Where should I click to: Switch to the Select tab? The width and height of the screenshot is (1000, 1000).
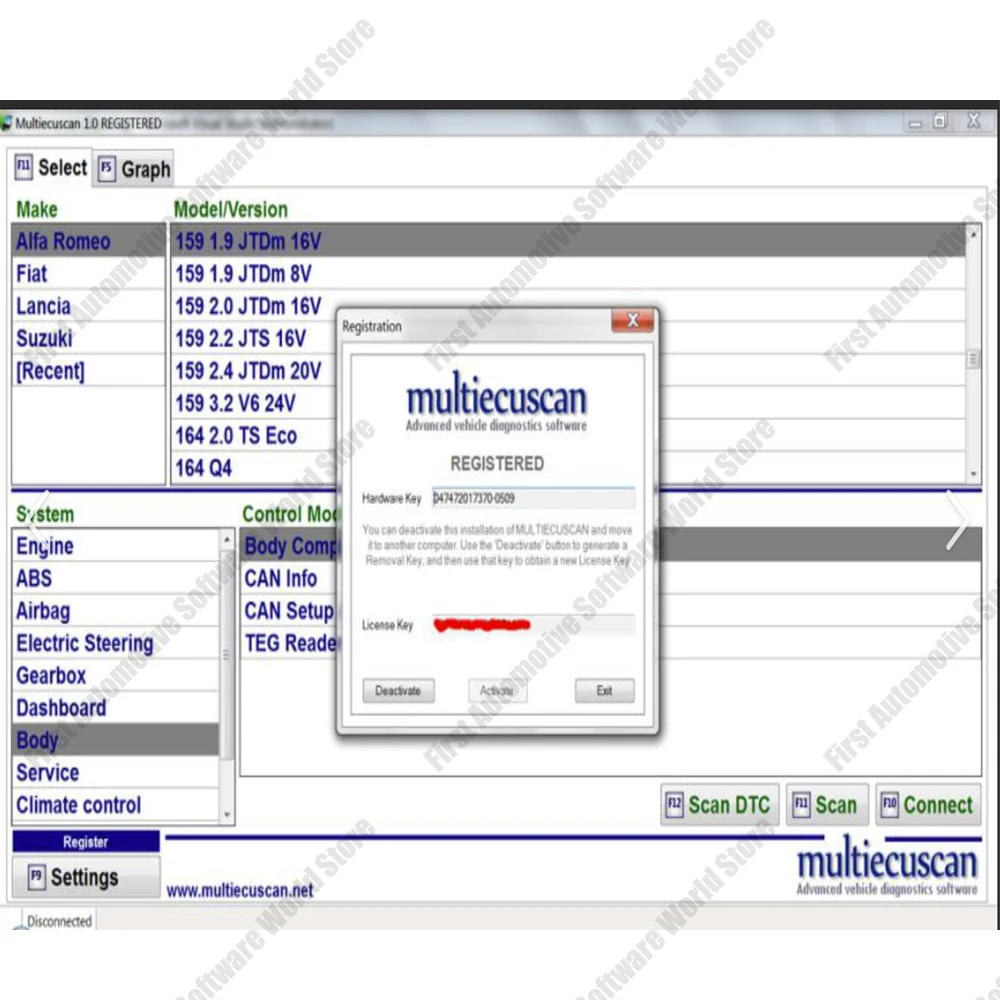pyautogui.click(x=50, y=168)
